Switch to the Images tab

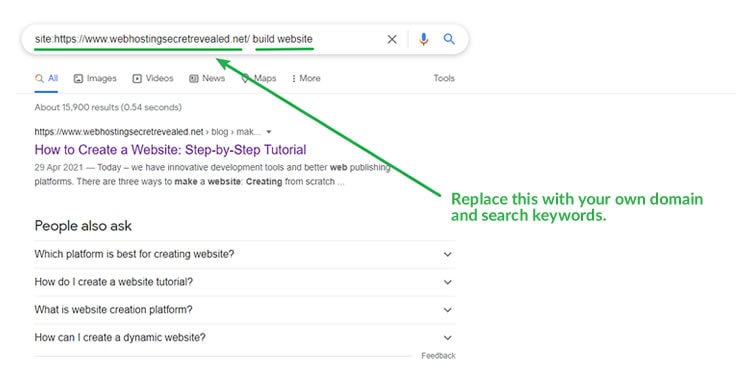click(x=95, y=78)
